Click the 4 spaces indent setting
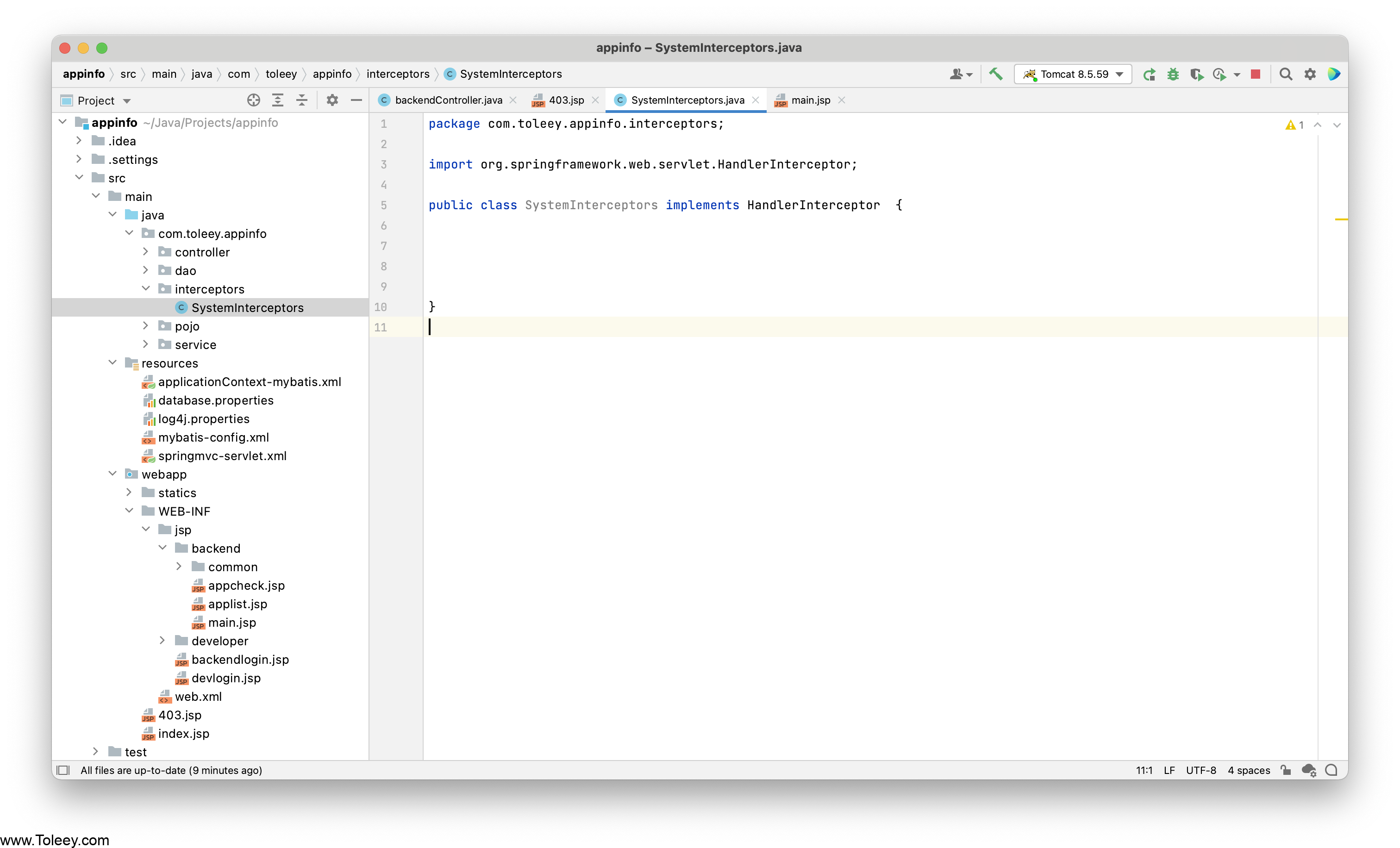The height and width of the screenshot is (848, 1400). (x=1248, y=770)
